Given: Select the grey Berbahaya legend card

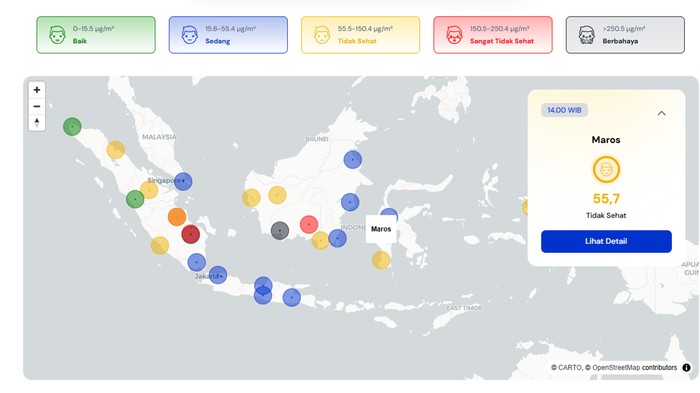Looking at the screenshot, I should (625, 35).
